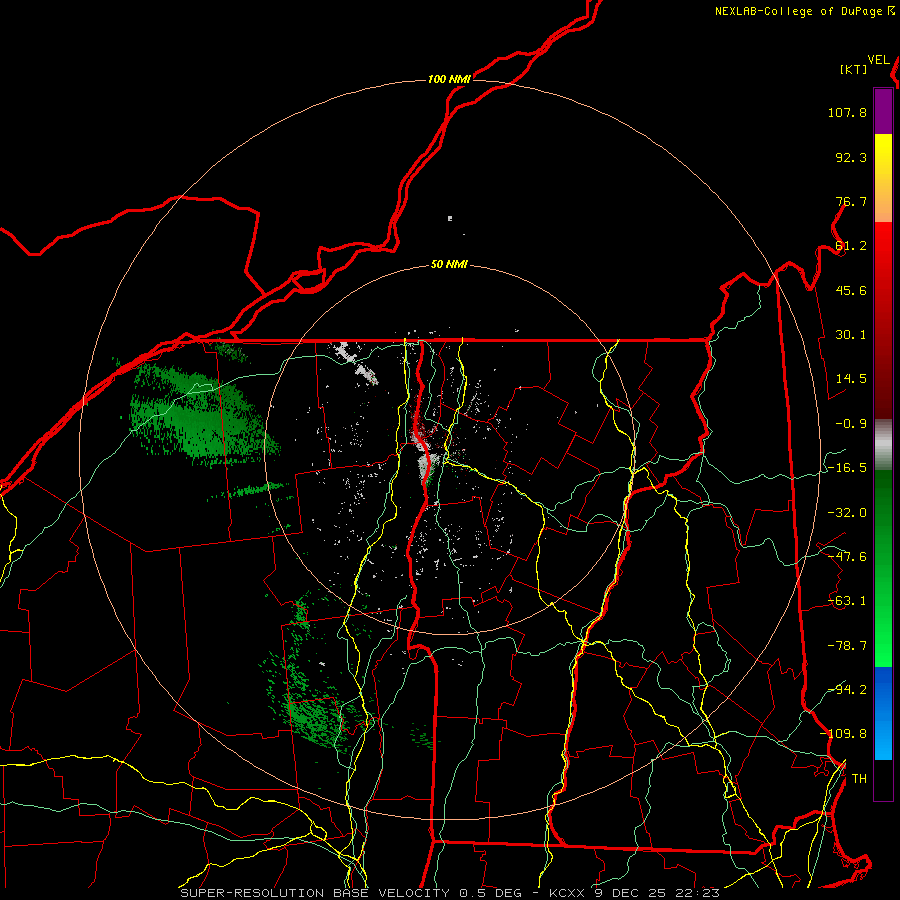Click the gray near-zero segment of color bar
900x900 pixels.
883,445
